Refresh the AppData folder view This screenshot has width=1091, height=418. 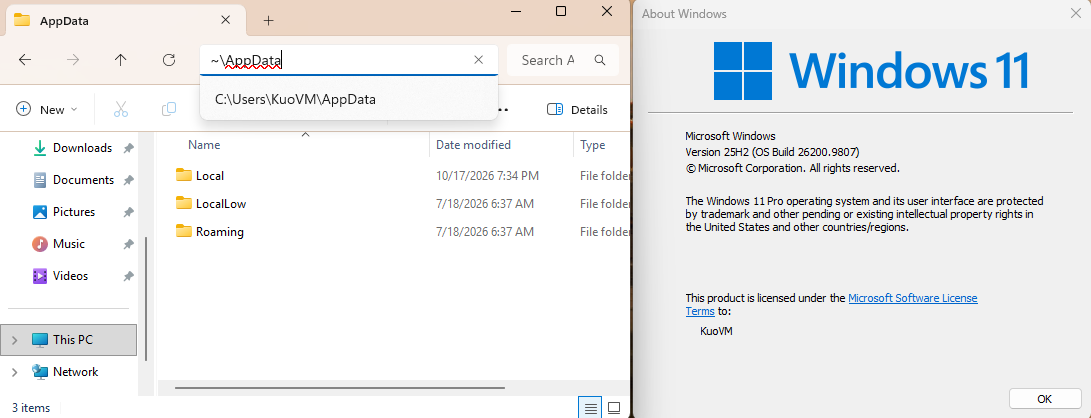(168, 61)
